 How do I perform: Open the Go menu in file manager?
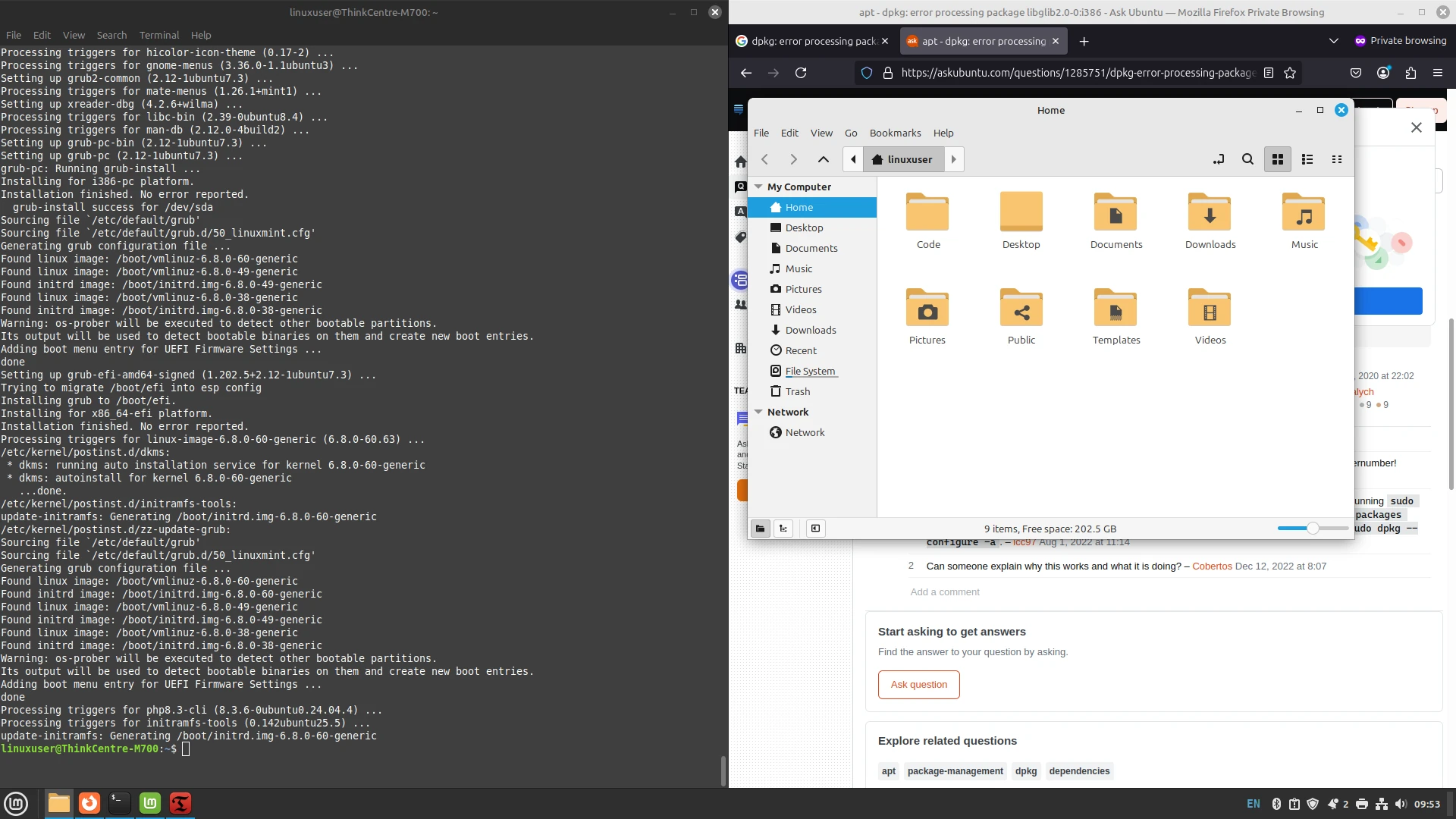851,133
